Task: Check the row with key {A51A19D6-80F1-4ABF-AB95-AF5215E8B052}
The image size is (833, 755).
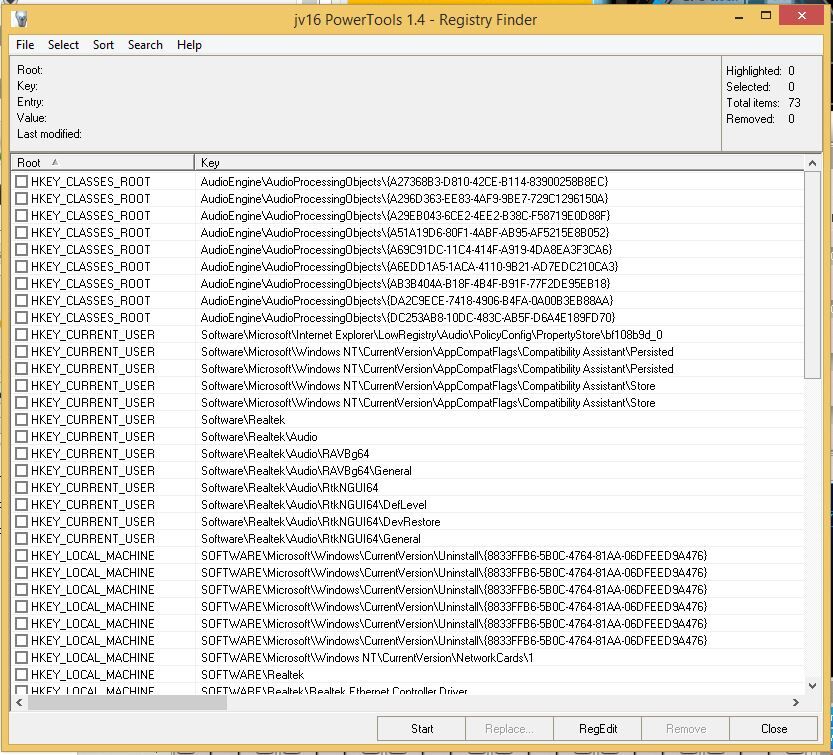Action: [x=21, y=233]
